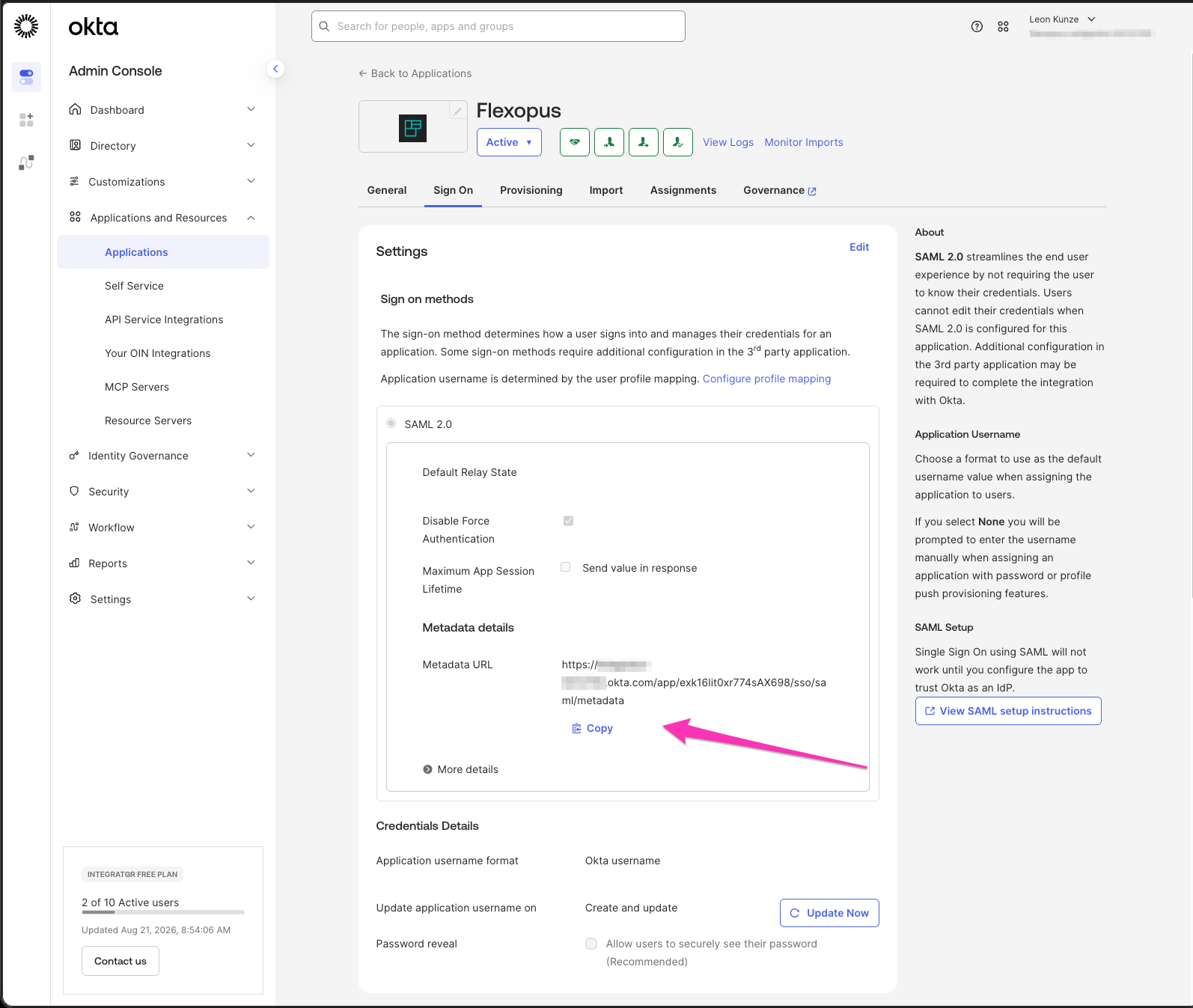Click the magnifier icon in the search box
Screen dimensions: 1193x1008
pos(324,26)
